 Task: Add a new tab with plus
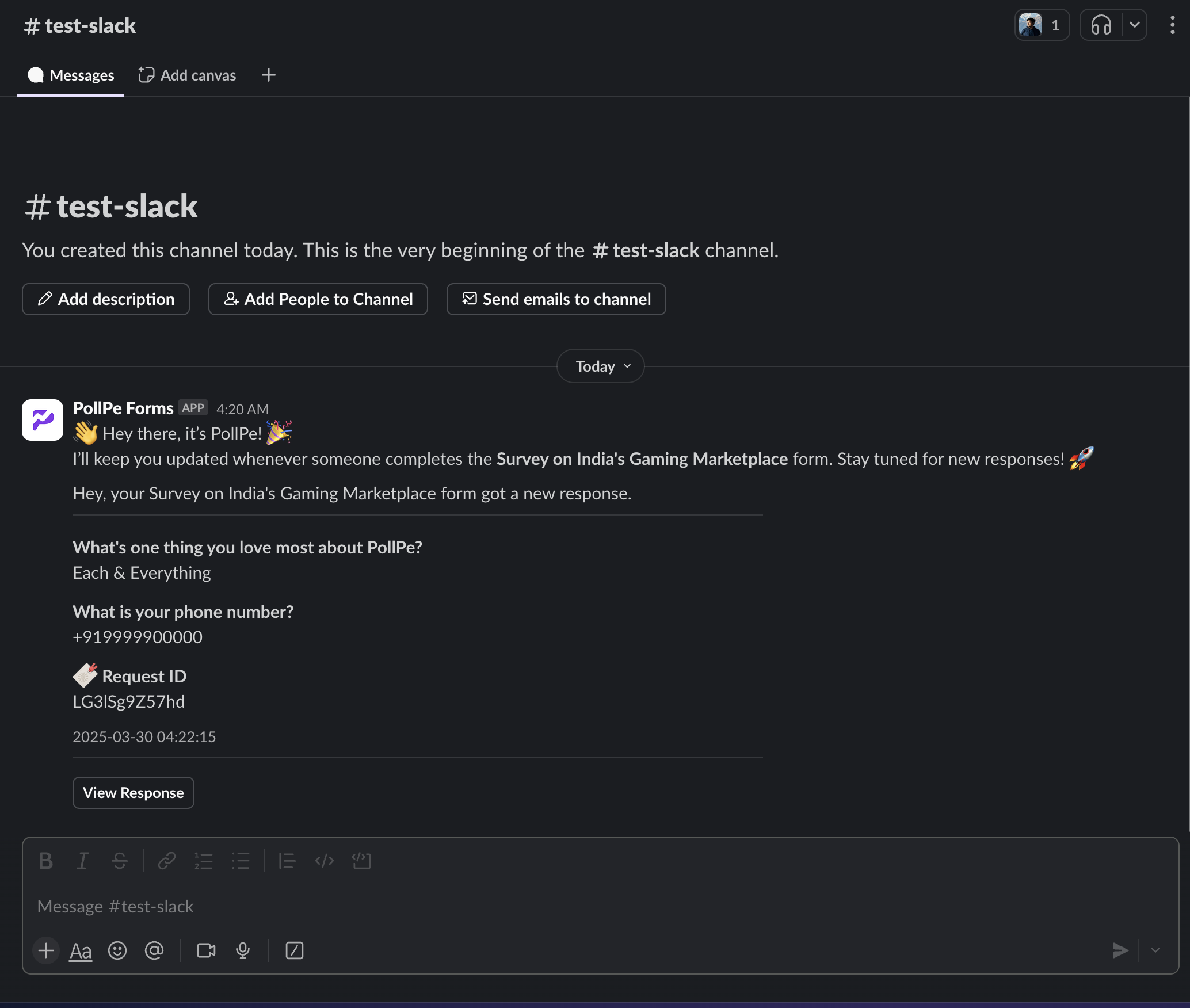269,75
